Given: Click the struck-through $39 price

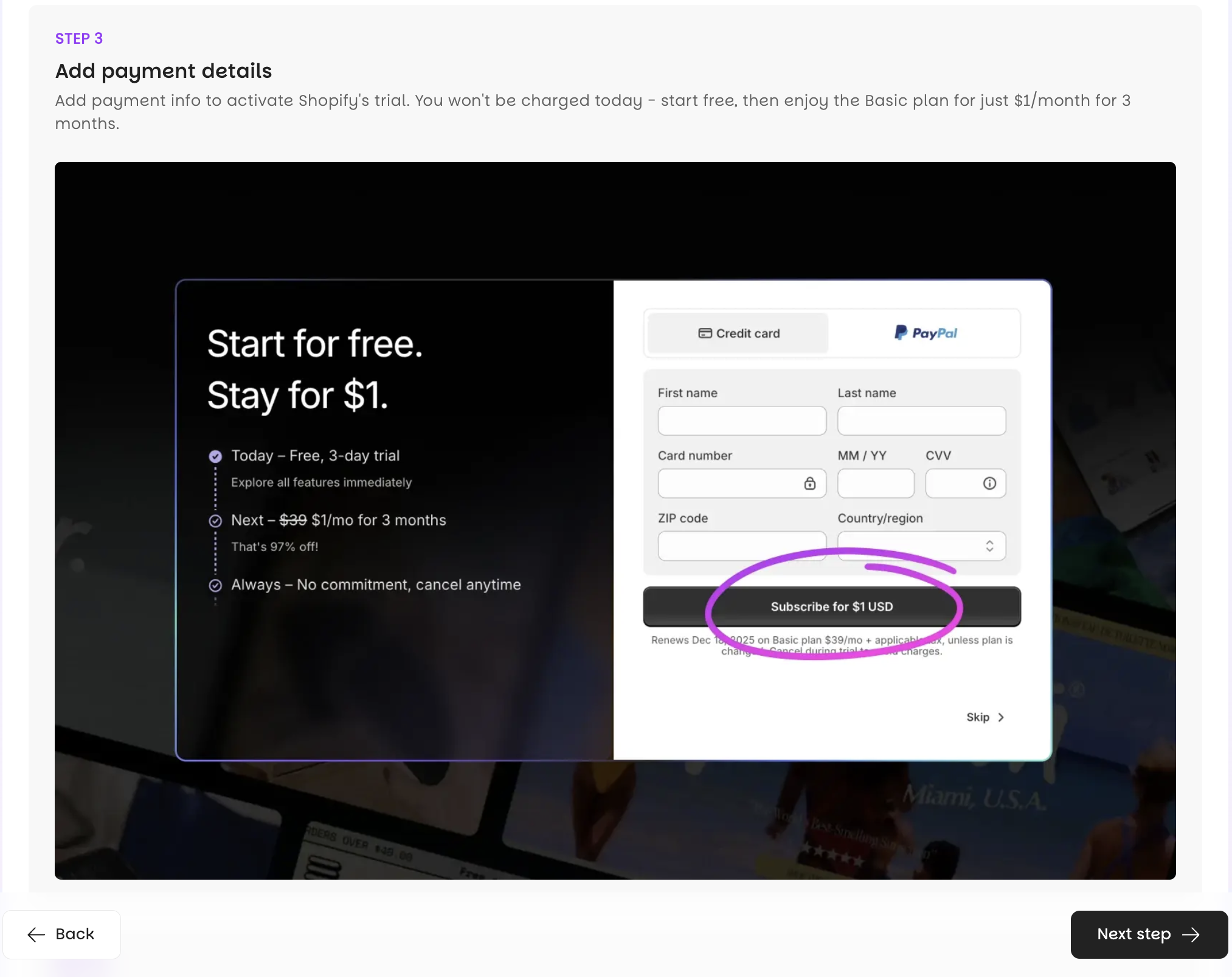Looking at the screenshot, I should tap(293, 520).
